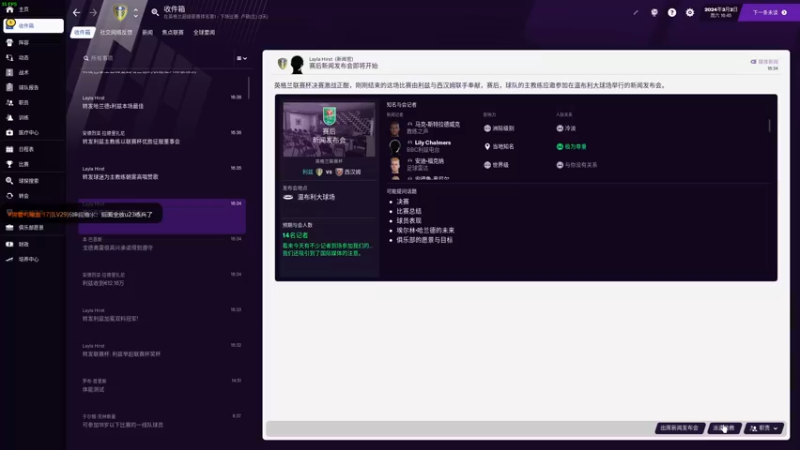
Task: Click the 俱乐部的愿景与目标 topic
Action: click(424, 240)
